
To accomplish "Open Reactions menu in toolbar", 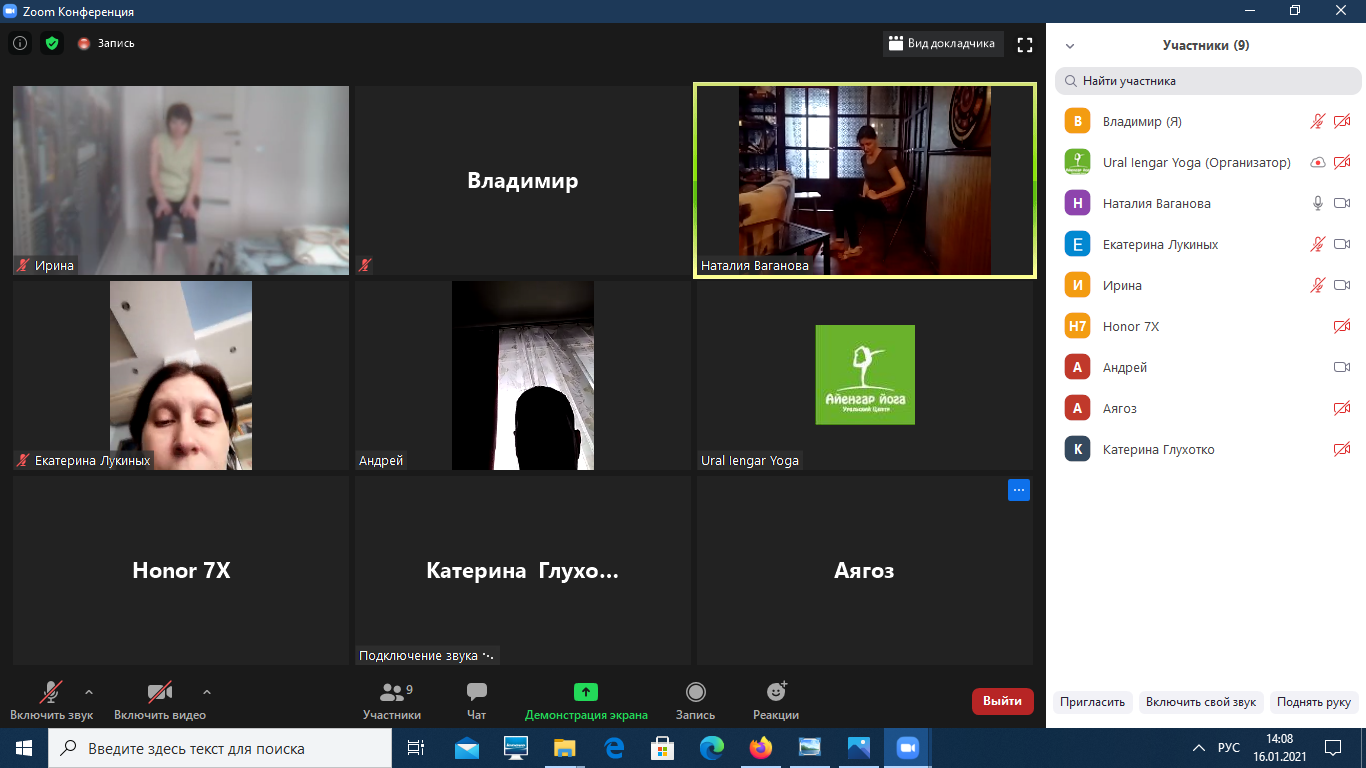I will pos(776,692).
